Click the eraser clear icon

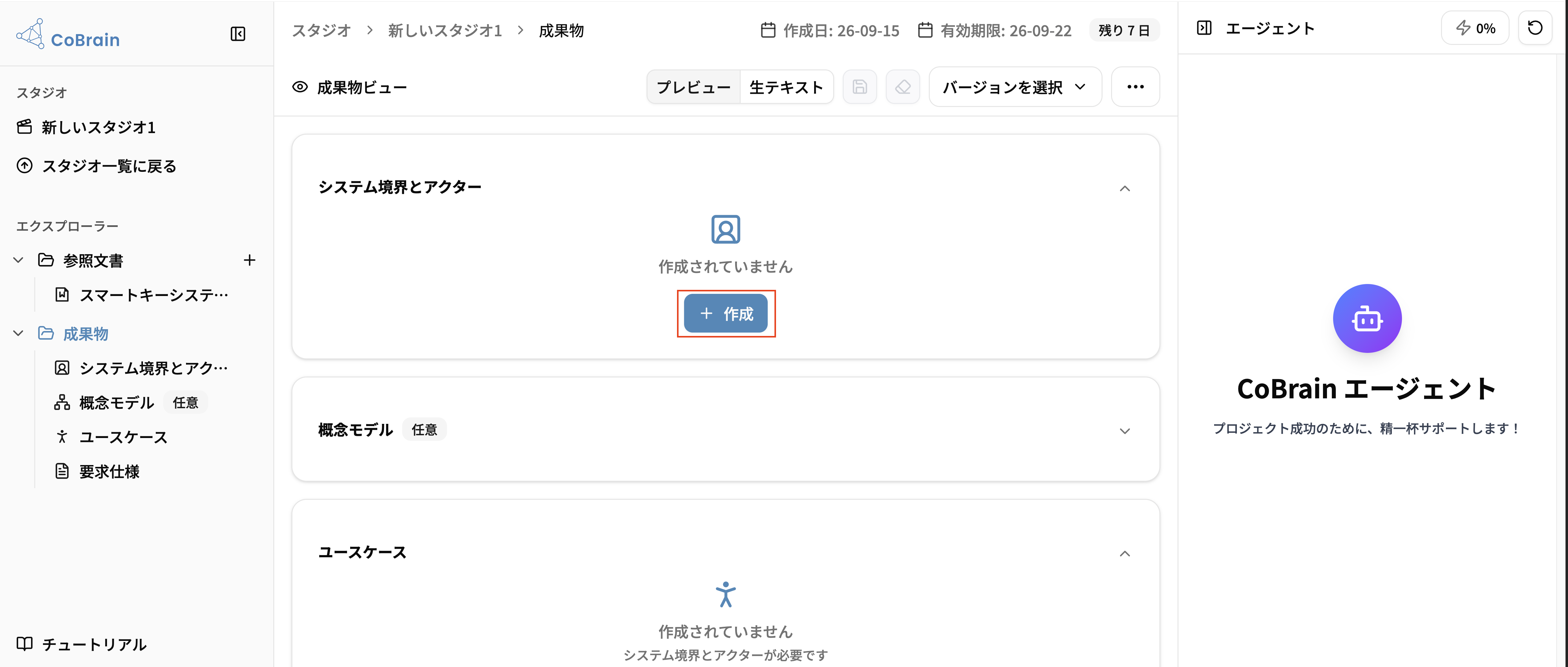[x=903, y=87]
